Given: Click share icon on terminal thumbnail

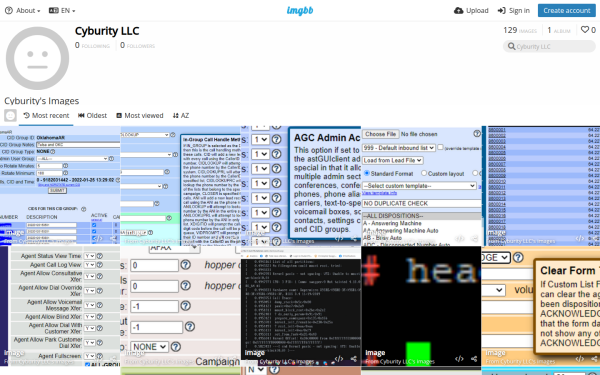Looking at the screenshot, I should (x=354, y=359).
